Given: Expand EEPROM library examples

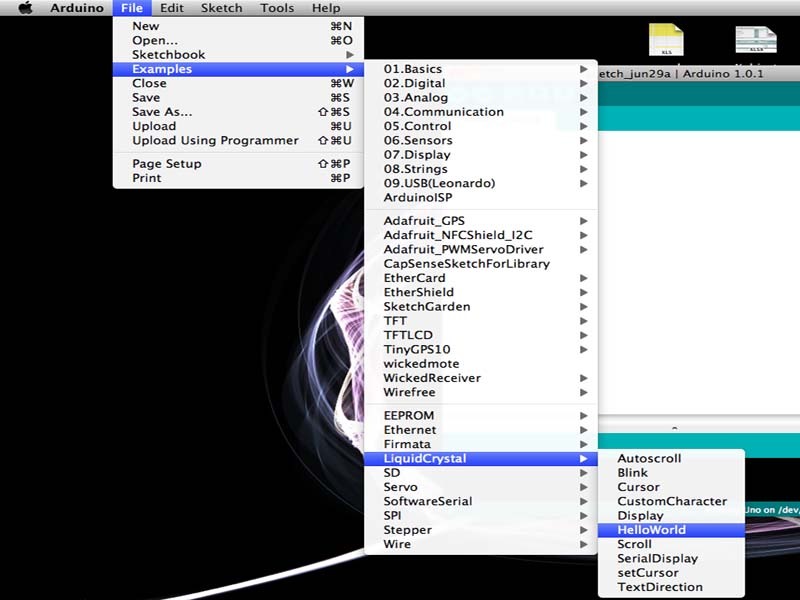Looking at the screenshot, I should coord(481,416).
